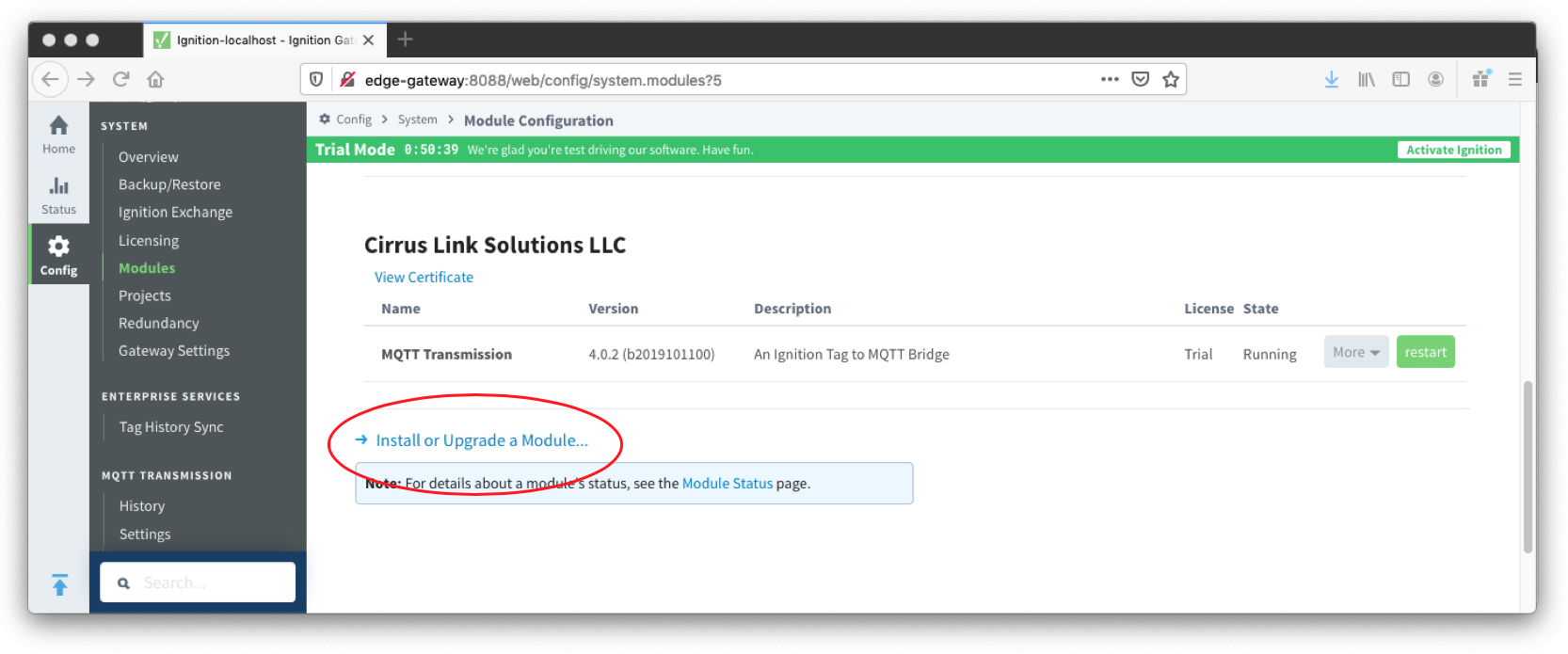
Task: Open the Downloads panel
Action: pos(1331,79)
